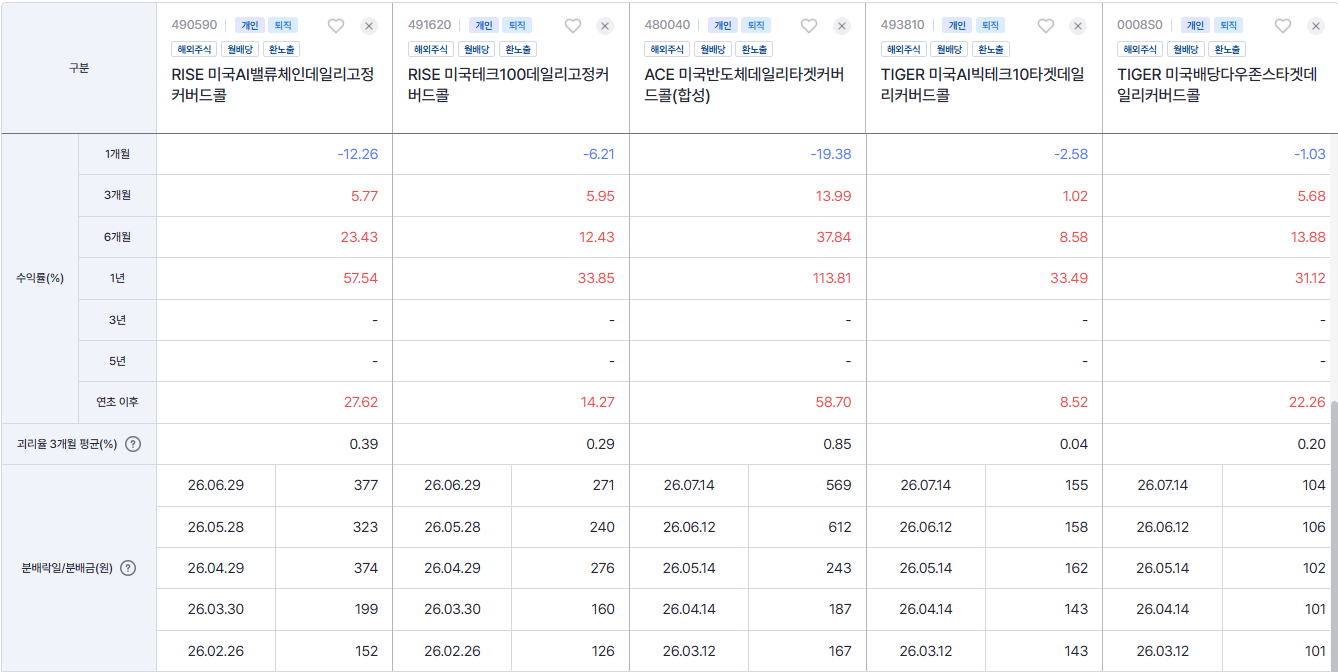
Task: Select distribution amount 377 for 26.06.29
Action: coord(366,485)
